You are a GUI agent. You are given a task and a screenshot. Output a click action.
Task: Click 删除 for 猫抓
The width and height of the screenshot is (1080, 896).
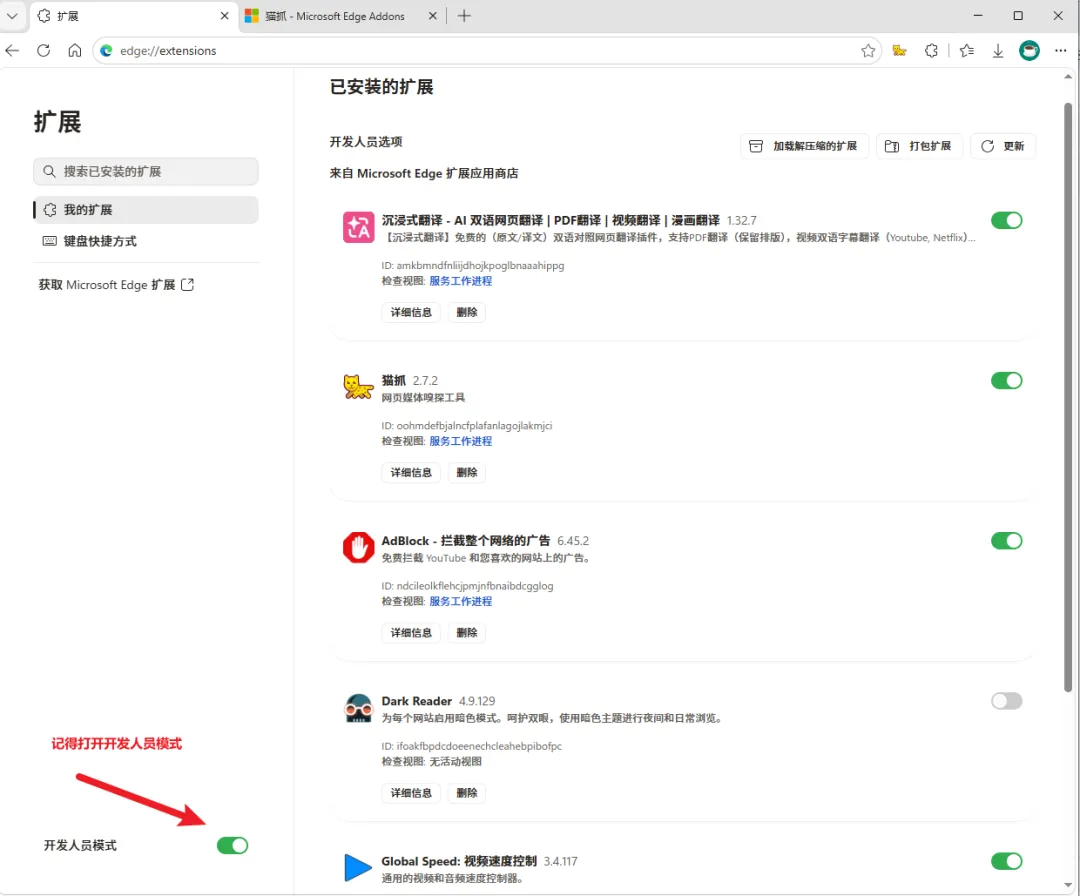[x=467, y=472]
